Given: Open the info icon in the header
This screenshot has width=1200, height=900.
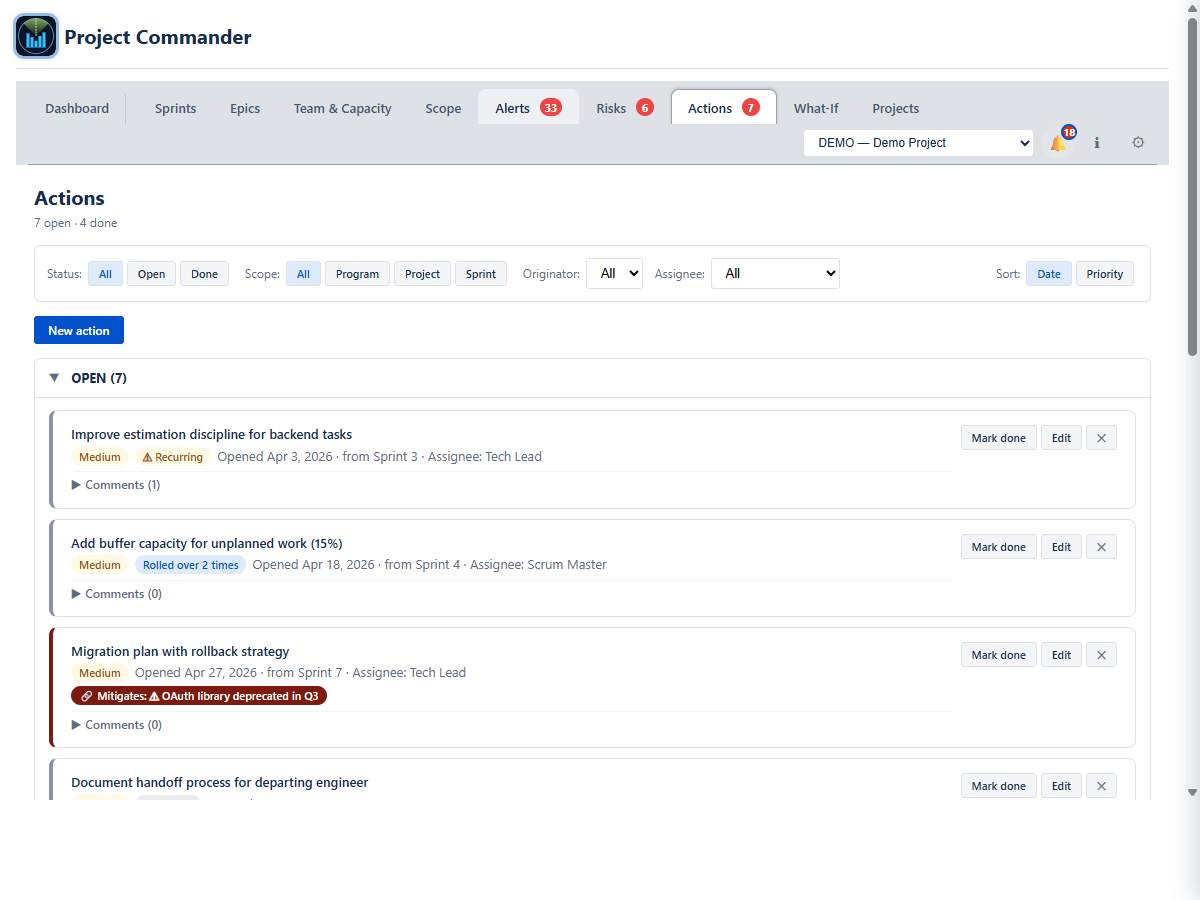Looking at the screenshot, I should tap(1097, 143).
